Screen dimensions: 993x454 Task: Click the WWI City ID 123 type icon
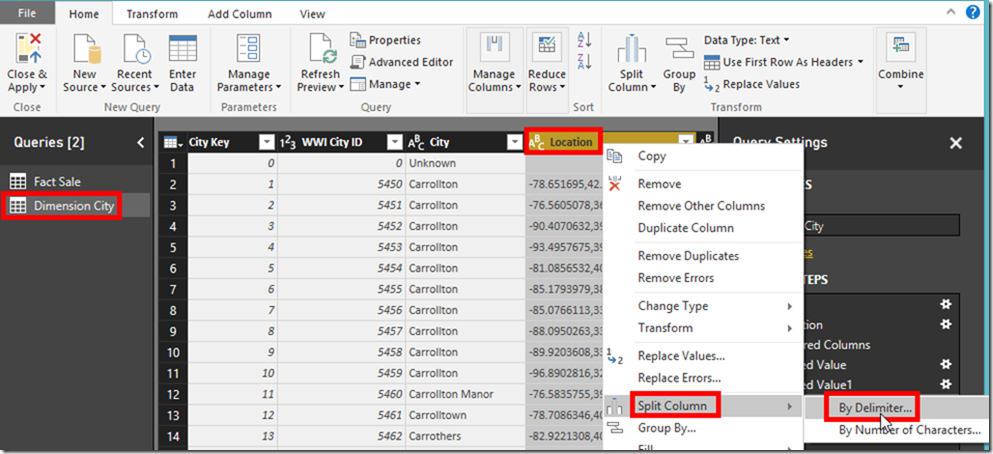tap(288, 142)
